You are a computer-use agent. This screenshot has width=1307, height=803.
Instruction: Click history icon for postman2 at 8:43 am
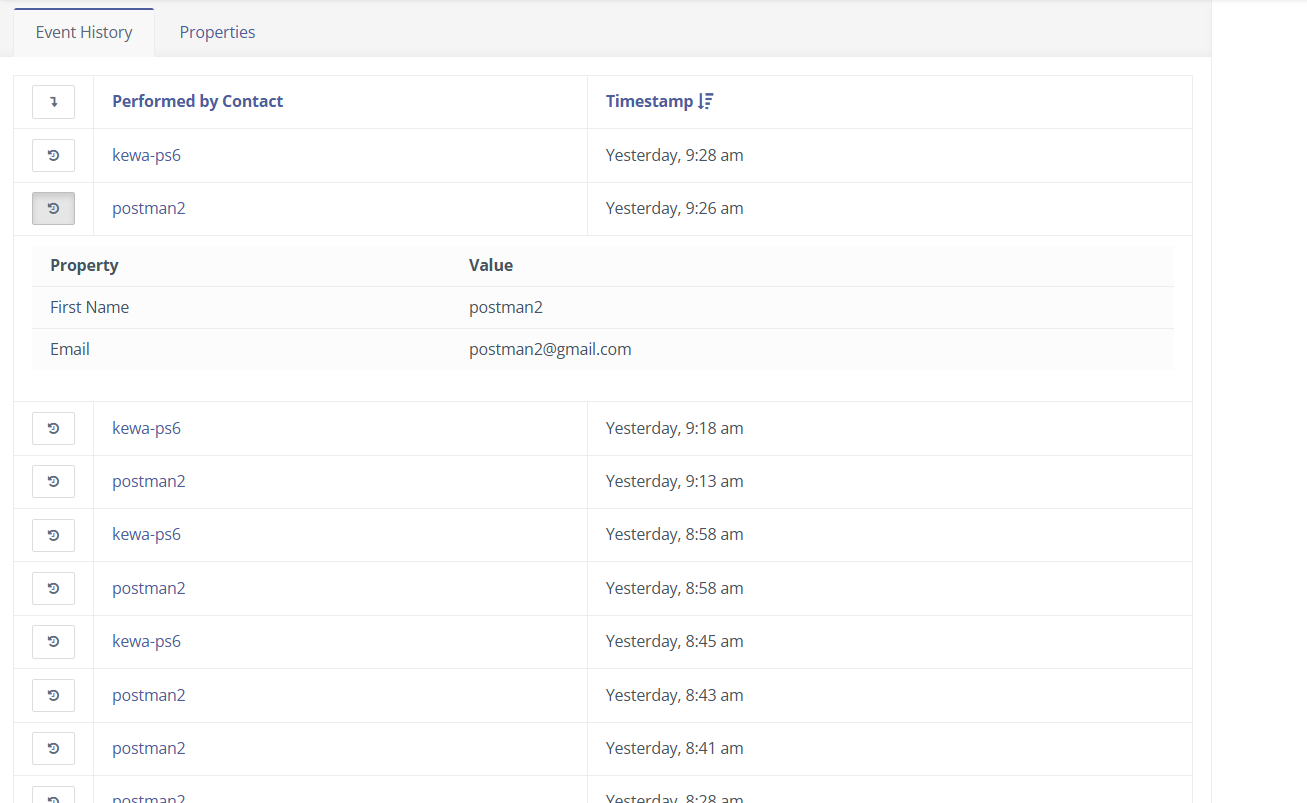click(x=53, y=695)
